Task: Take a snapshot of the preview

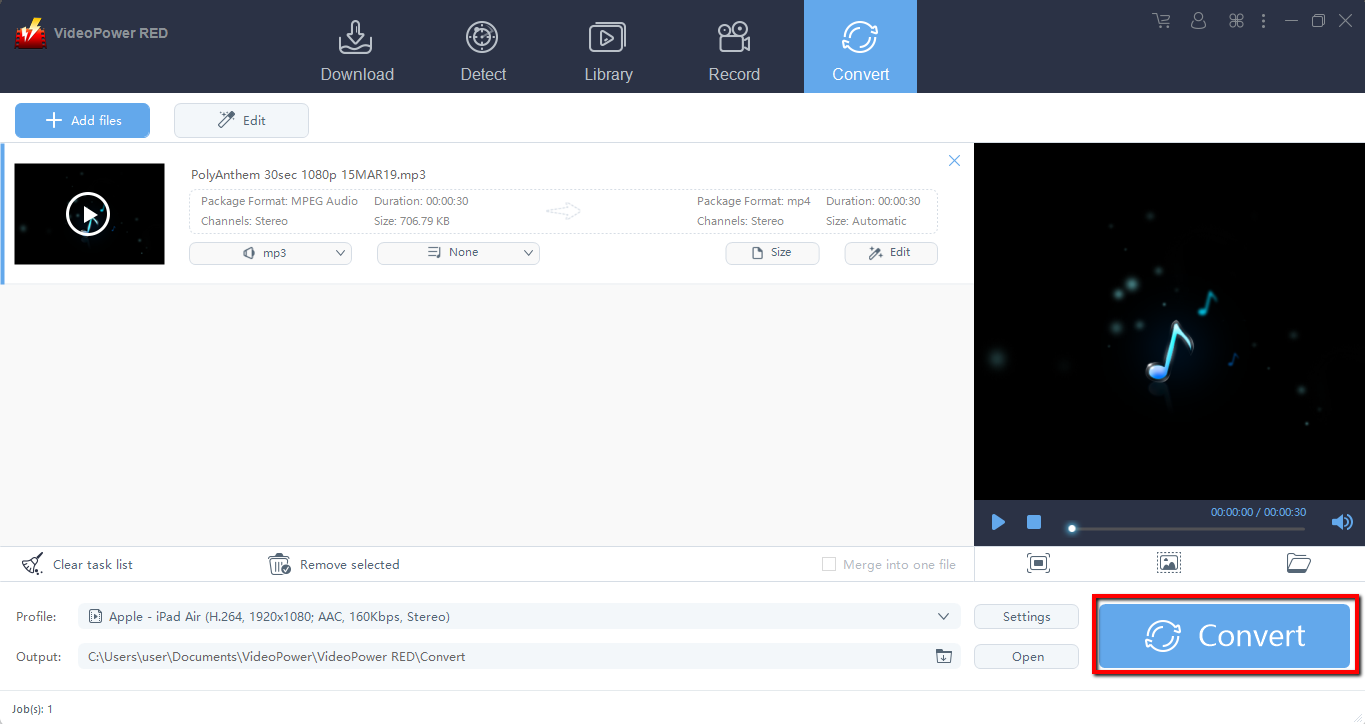Action: point(1168,563)
